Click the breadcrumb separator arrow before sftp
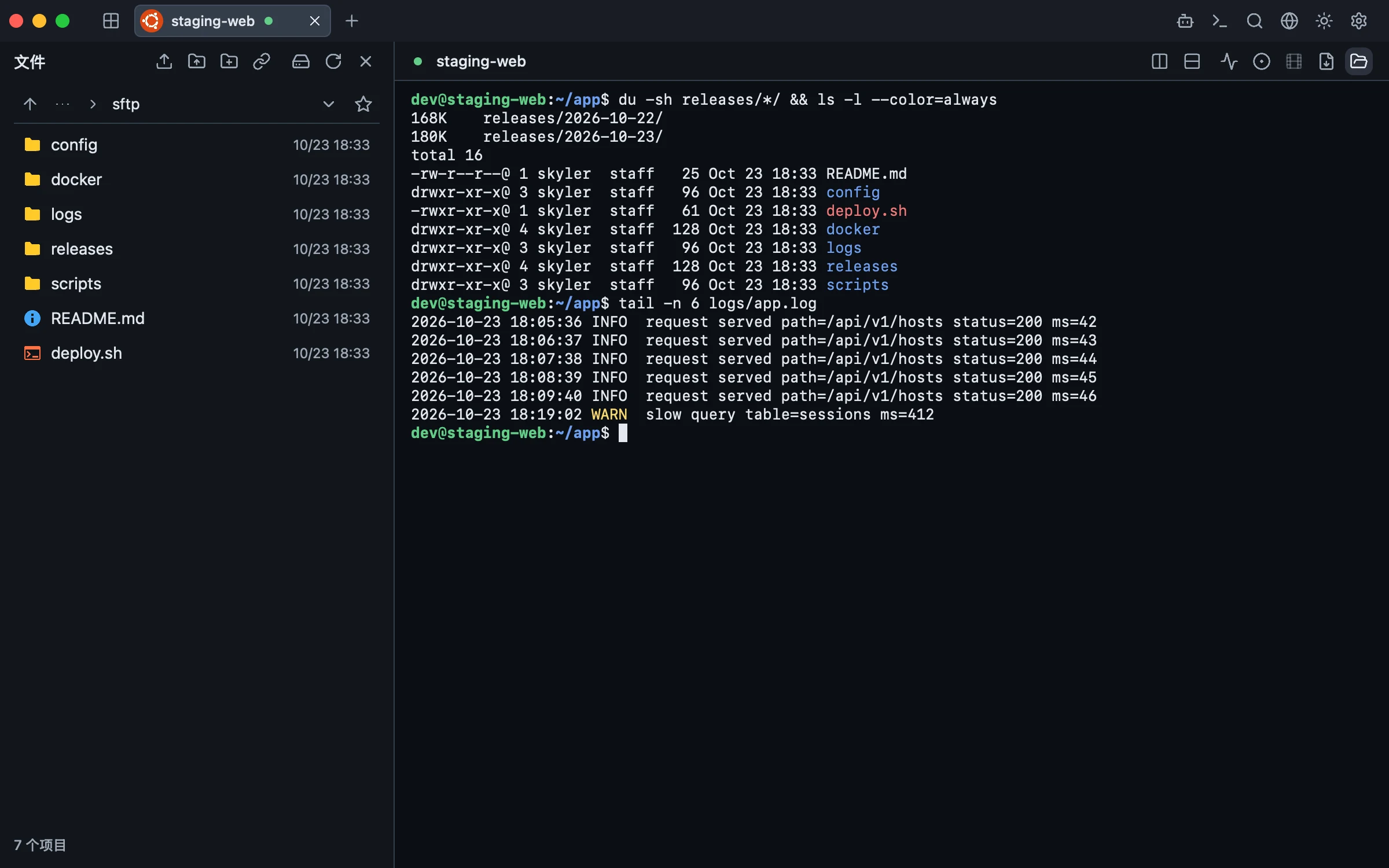The image size is (1389, 868). [x=93, y=104]
